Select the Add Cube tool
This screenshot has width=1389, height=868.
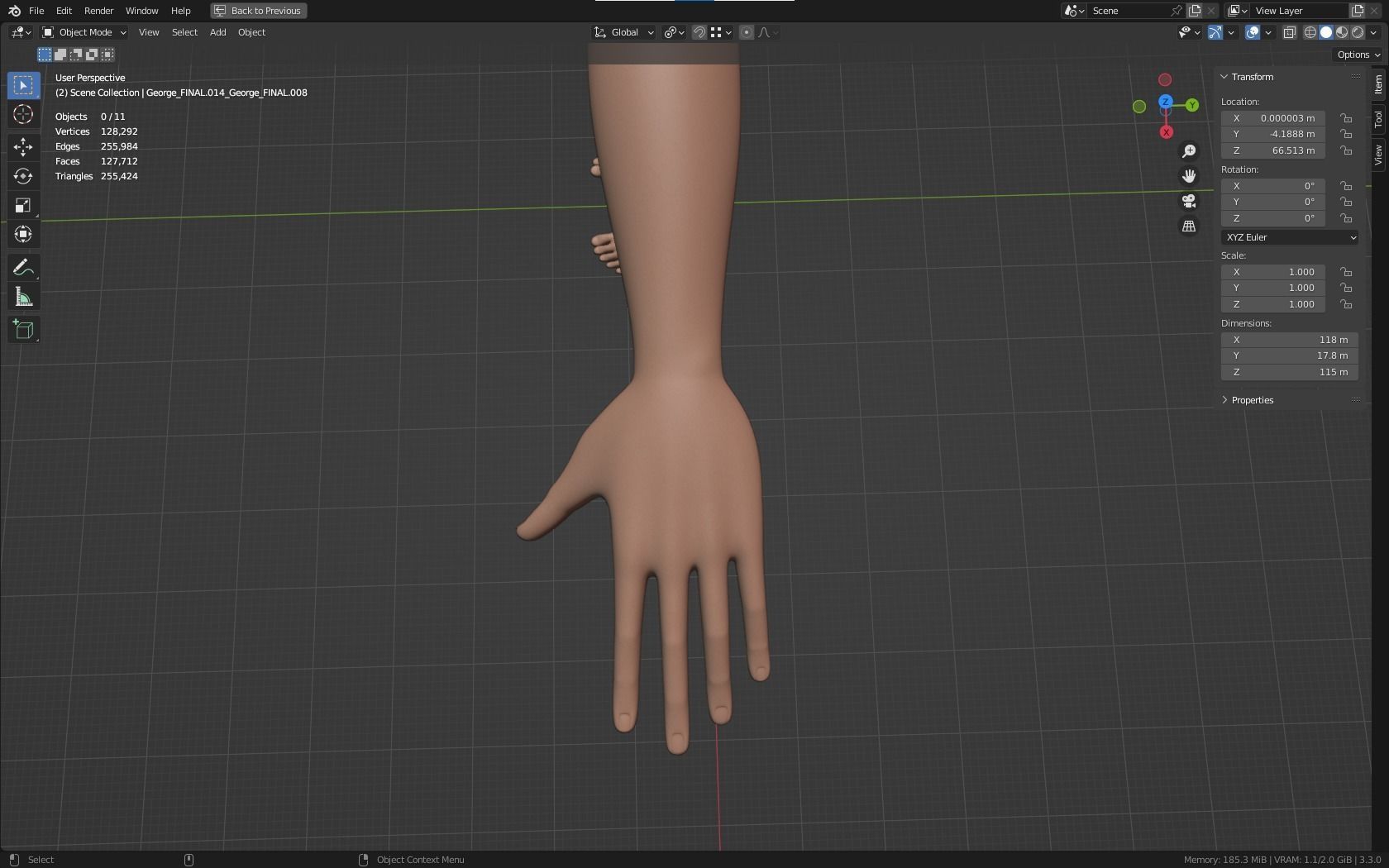[23, 330]
